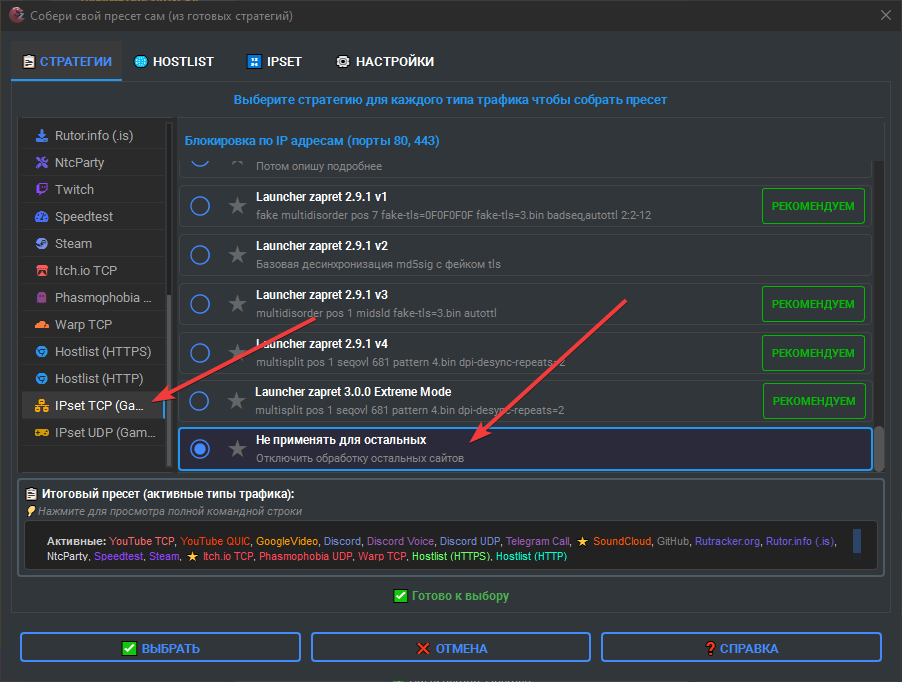Screen dimensions: 902x682
Task: Click the NtcParty tools icon
Action: tap(42, 163)
